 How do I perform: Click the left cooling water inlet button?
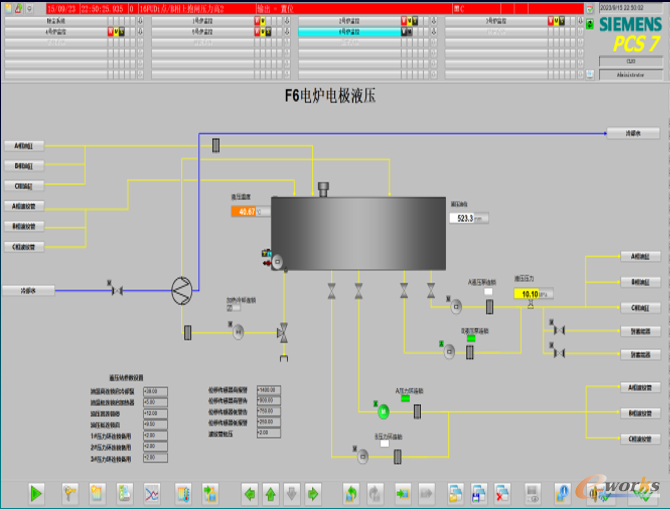pyautogui.click(x=29, y=291)
